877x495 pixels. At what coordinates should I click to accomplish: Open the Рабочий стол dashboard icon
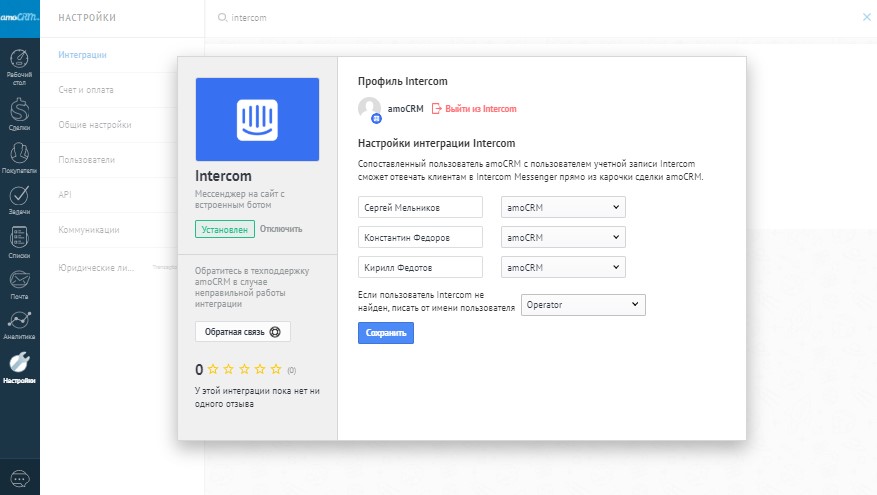pos(19,63)
